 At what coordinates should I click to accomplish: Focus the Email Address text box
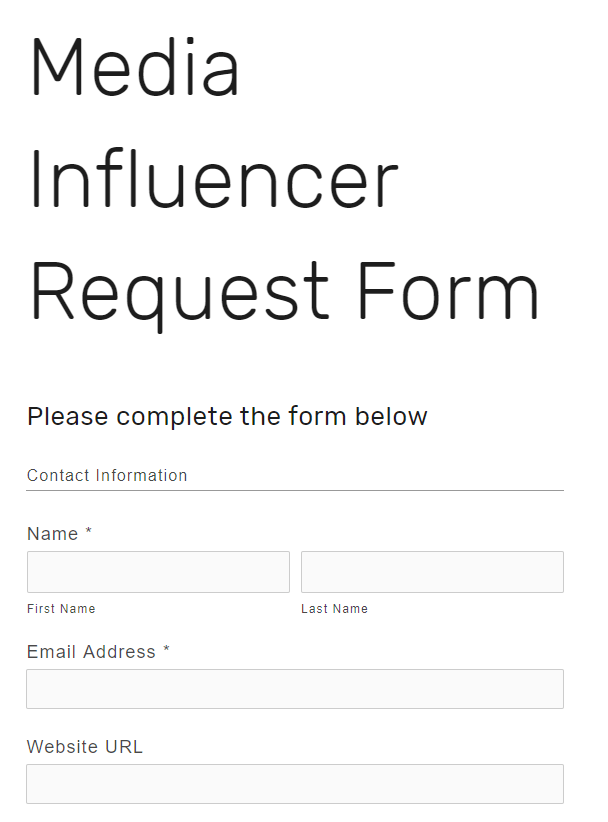pos(295,689)
